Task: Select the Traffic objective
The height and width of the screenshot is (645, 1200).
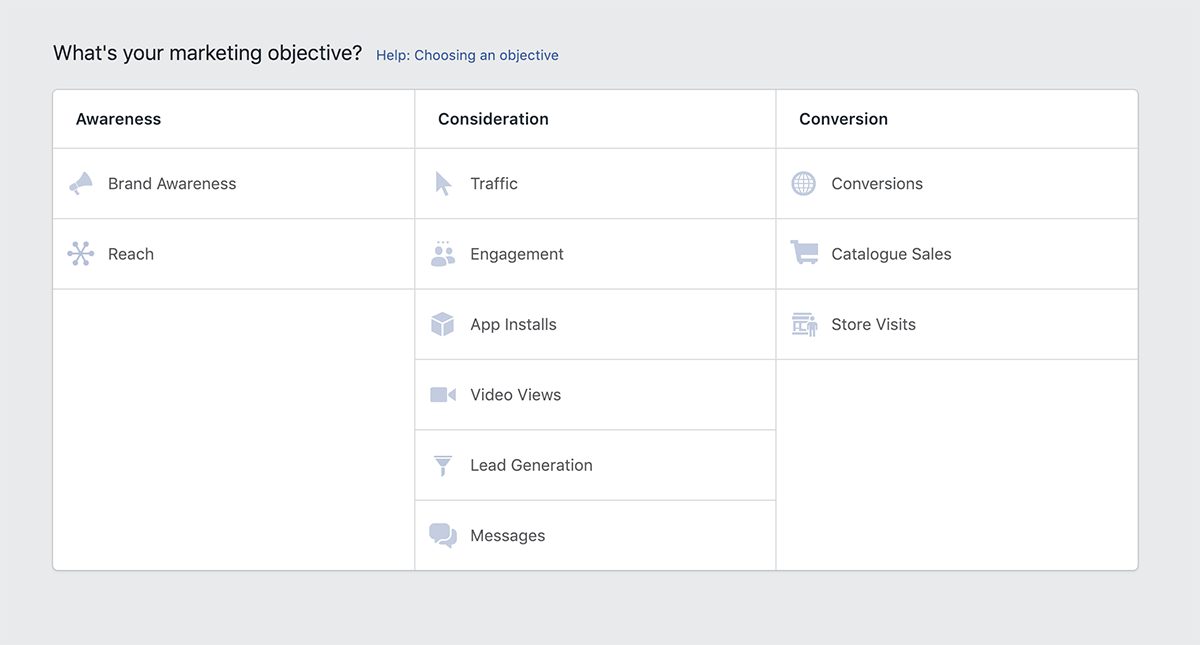Action: (595, 184)
